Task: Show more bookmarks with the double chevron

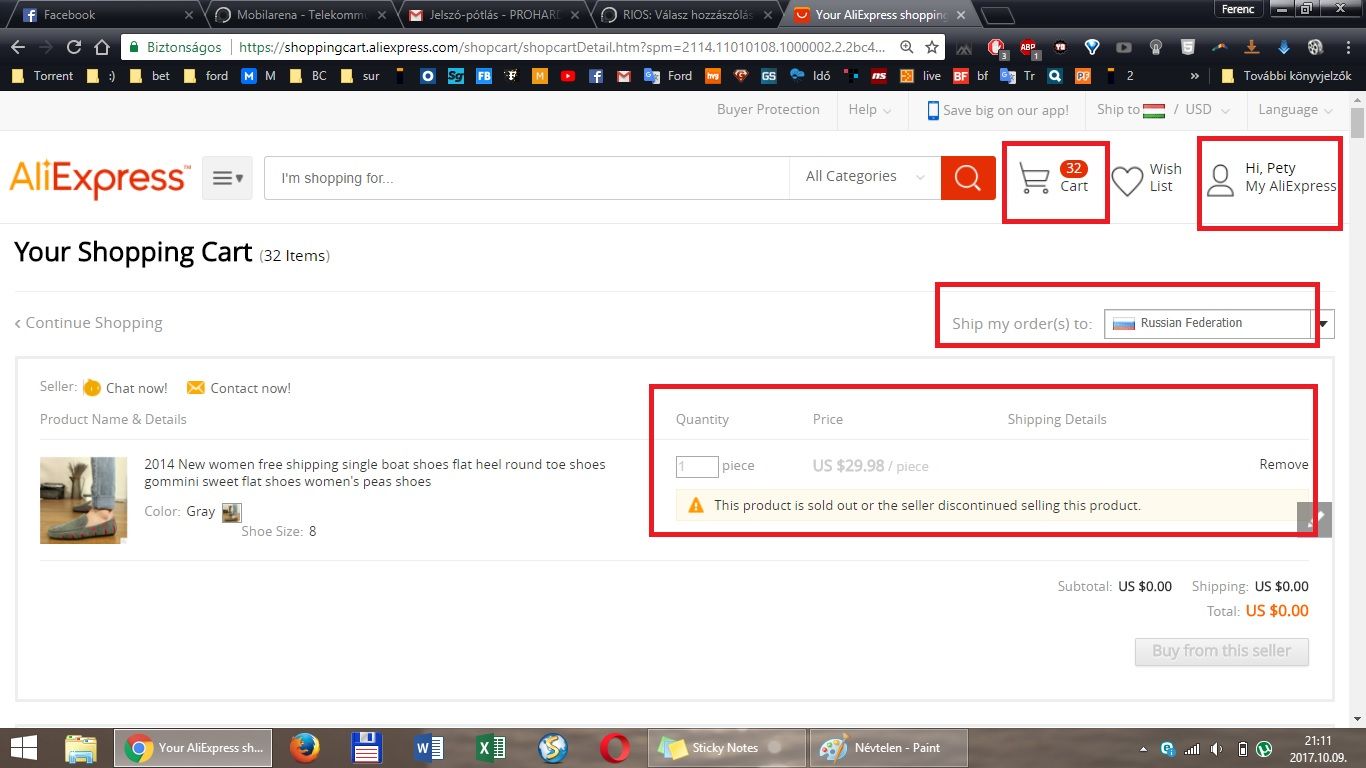Action: point(1194,76)
